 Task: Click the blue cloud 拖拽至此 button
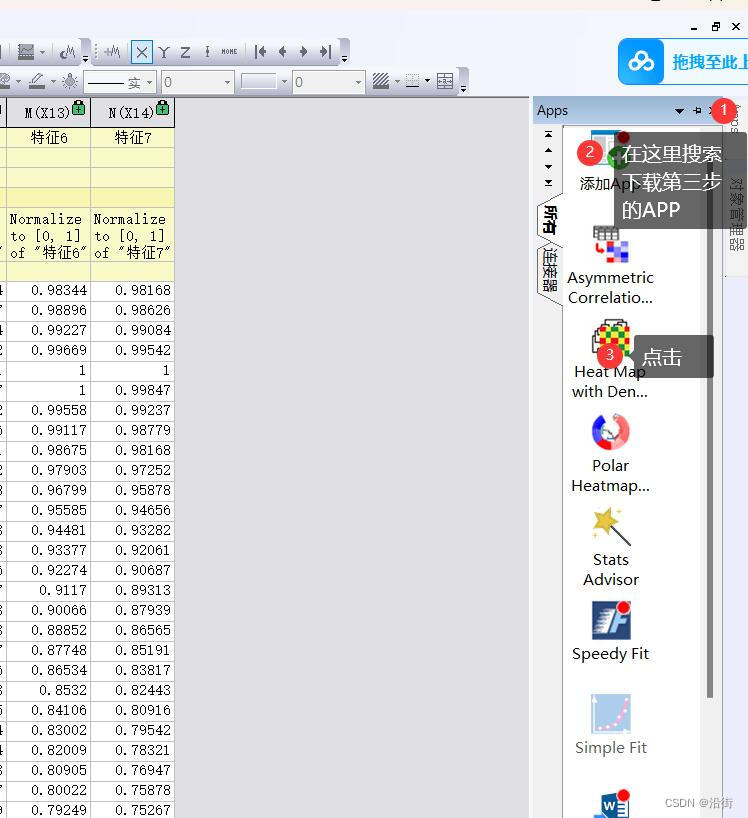coord(683,62)
